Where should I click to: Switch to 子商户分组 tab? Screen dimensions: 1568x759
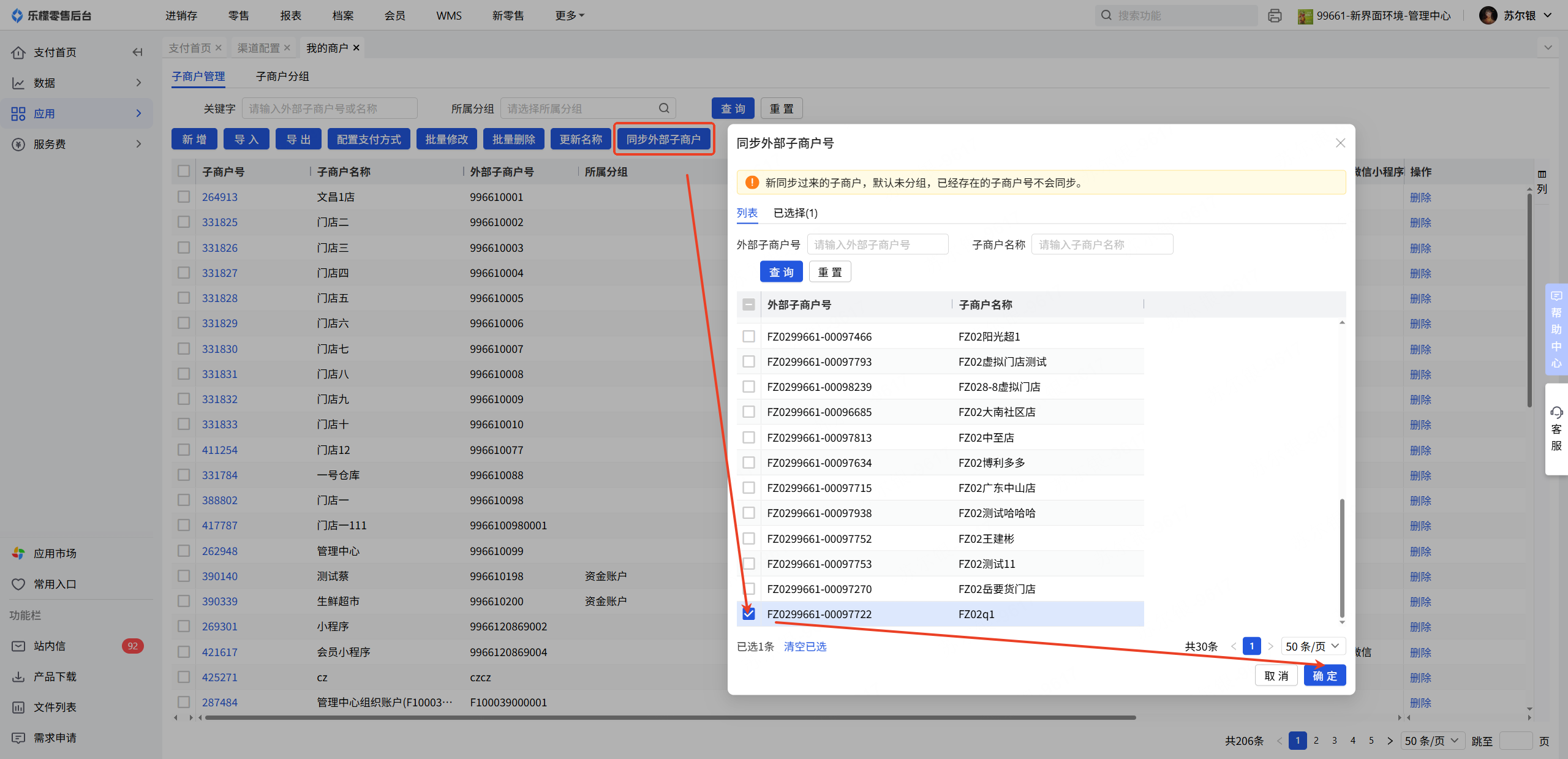tap(282, 76)
